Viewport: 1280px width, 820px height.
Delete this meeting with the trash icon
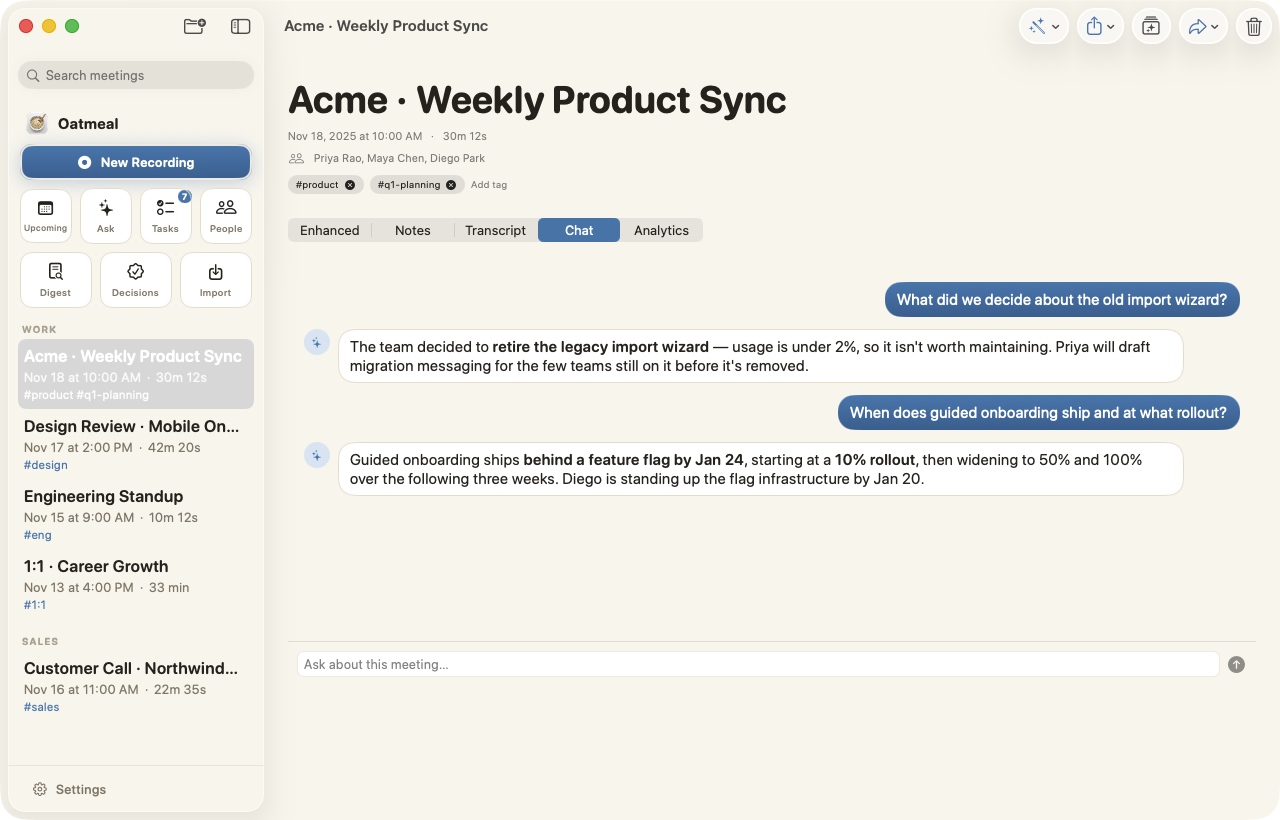pyautogui.click(x=1254, y=27)
